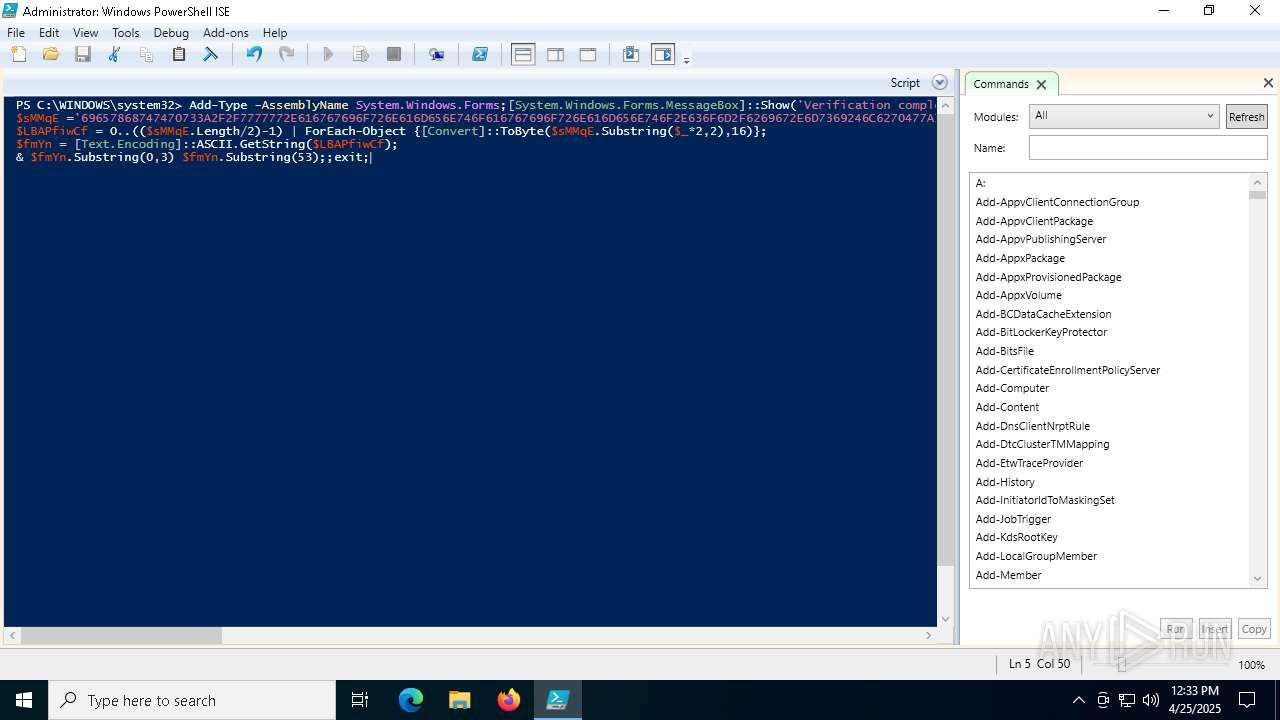Run selection toolbar icon
1280x720 pixels.
tap(361, 55)
